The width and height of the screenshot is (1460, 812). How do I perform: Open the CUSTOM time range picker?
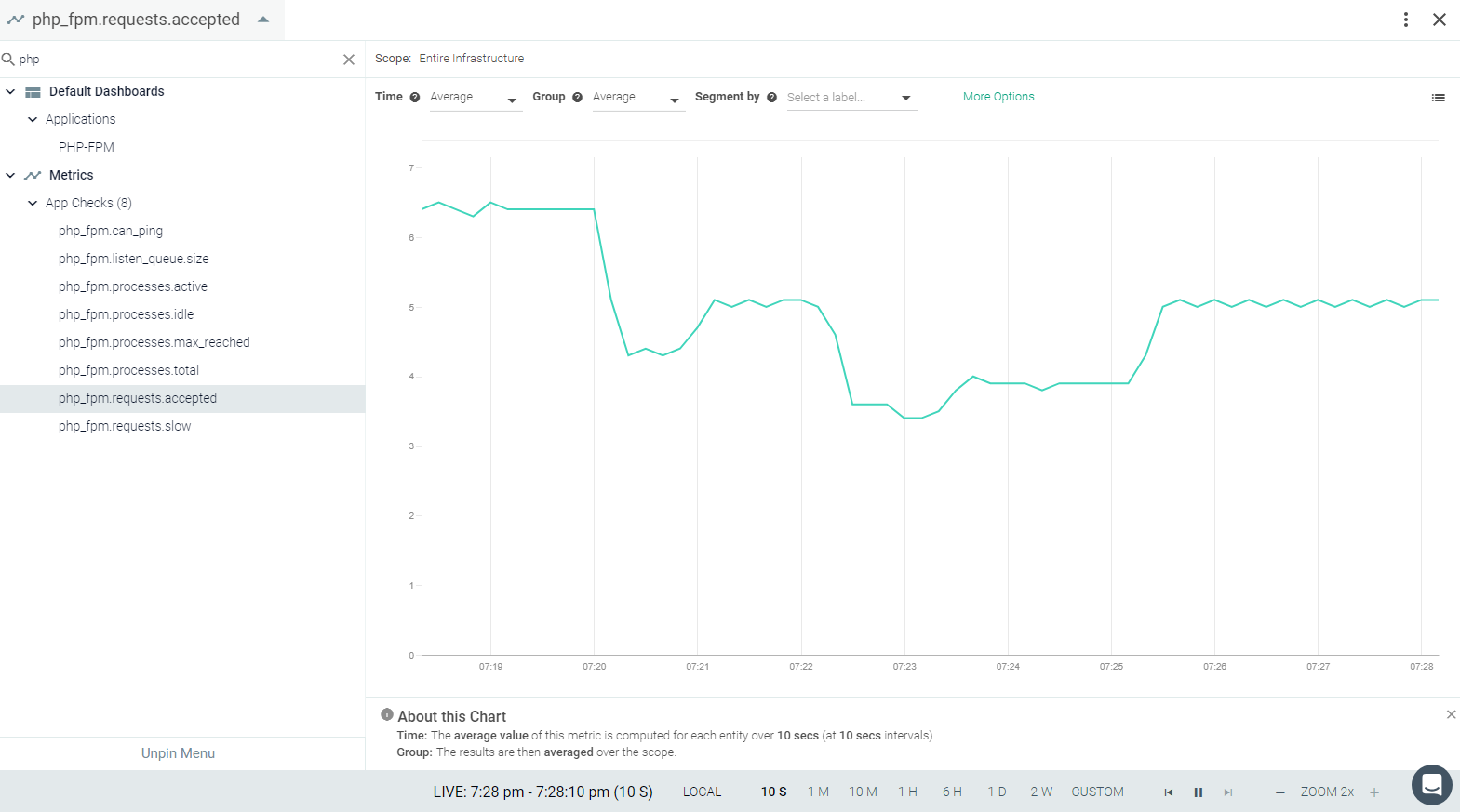[x=1097, y=792]
